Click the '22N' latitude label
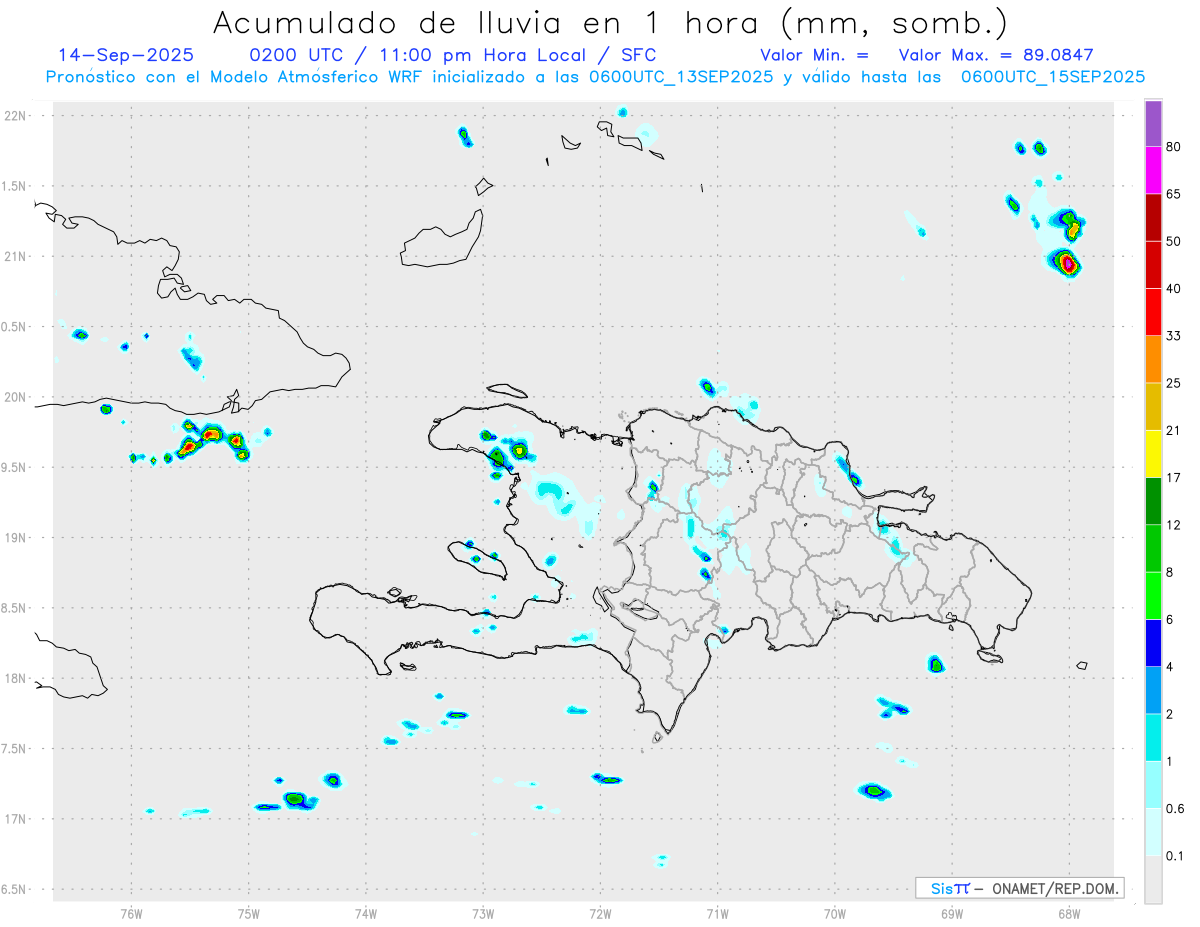Viewport: 1200px width, 927px height. click(x=16, y=116)
